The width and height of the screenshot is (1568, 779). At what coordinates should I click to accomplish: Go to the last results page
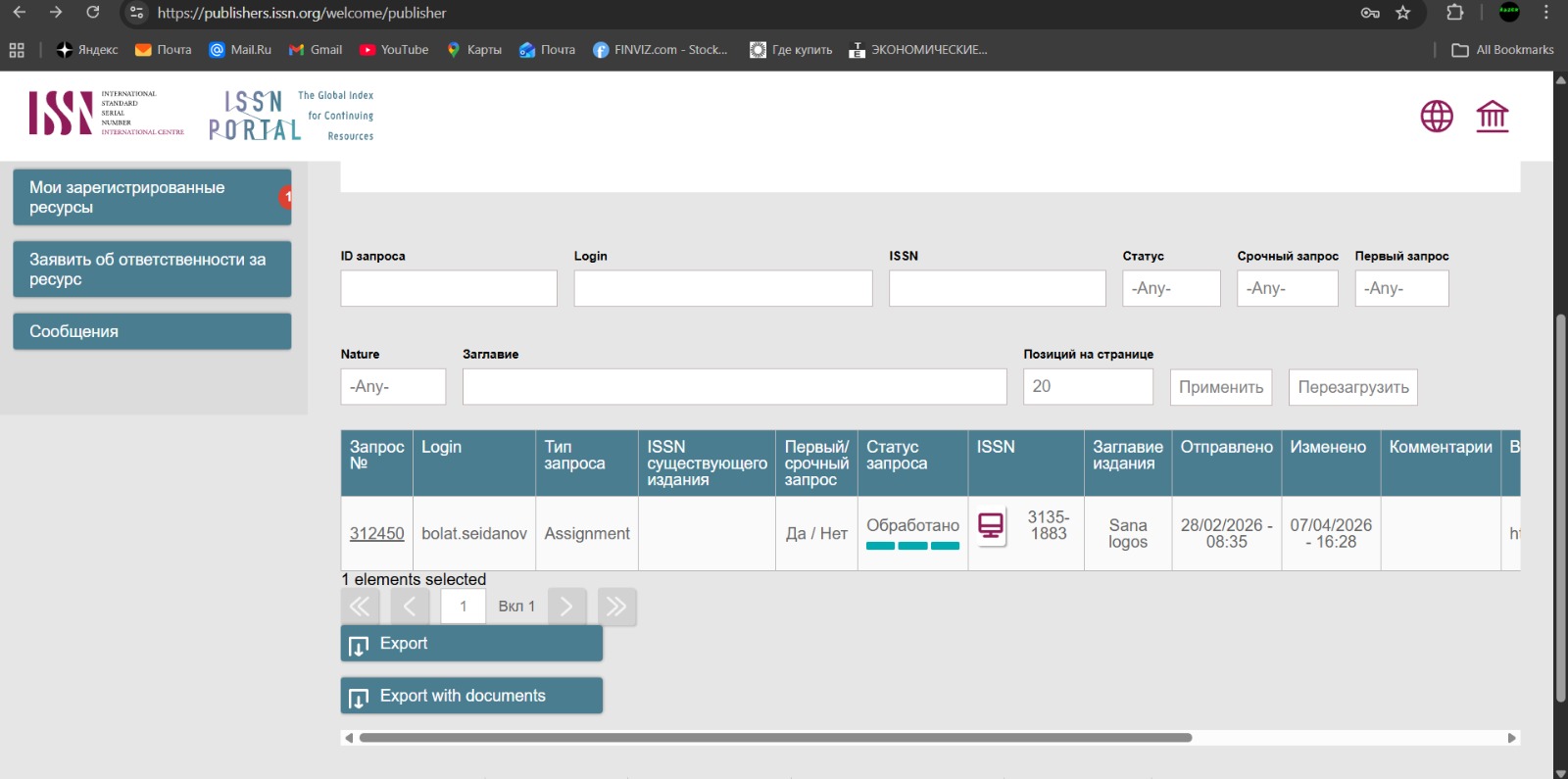click(616, 607)
